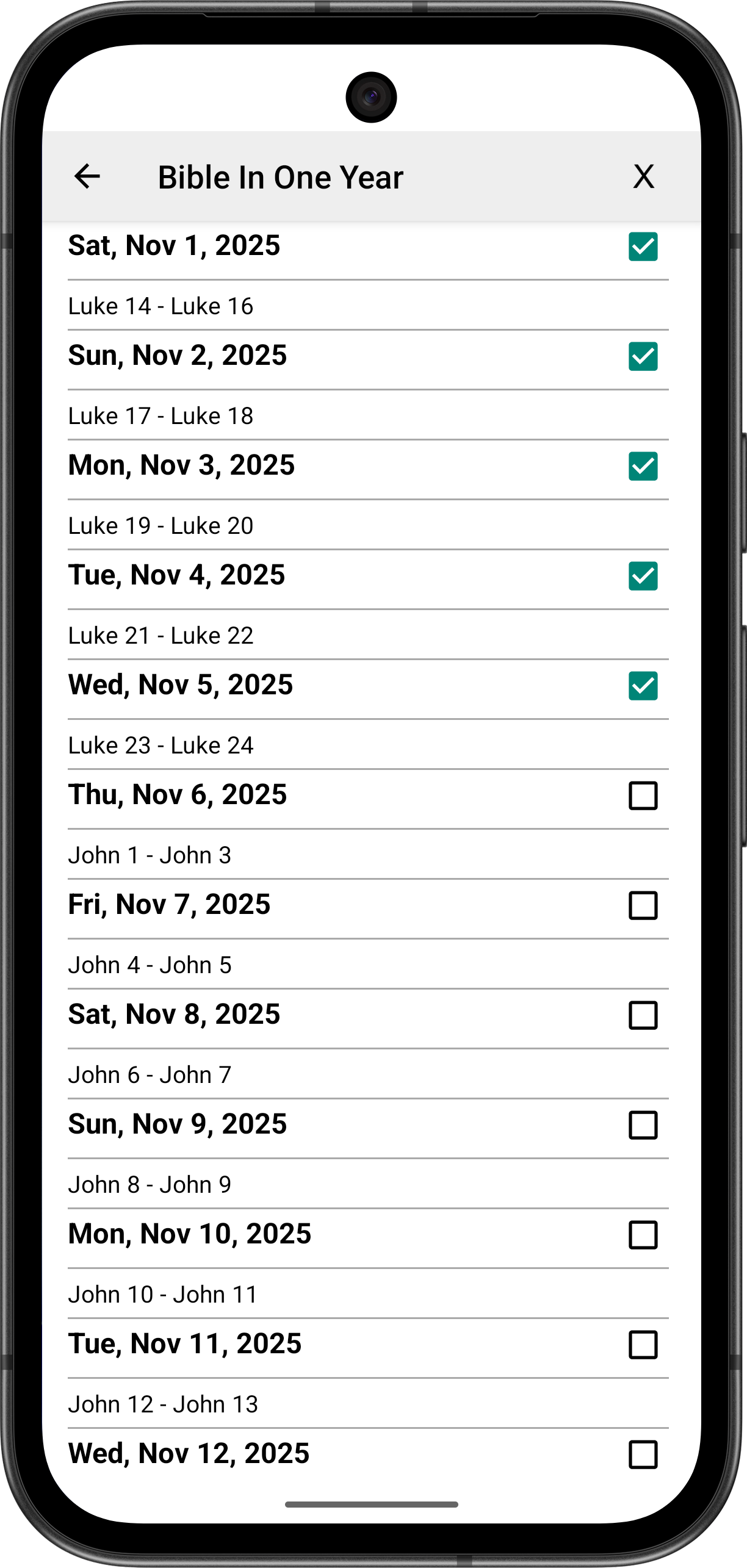Close the reading plan with X
This screenshot has height=1568, width=747.
pyautogui.click(x=643, y=177)
